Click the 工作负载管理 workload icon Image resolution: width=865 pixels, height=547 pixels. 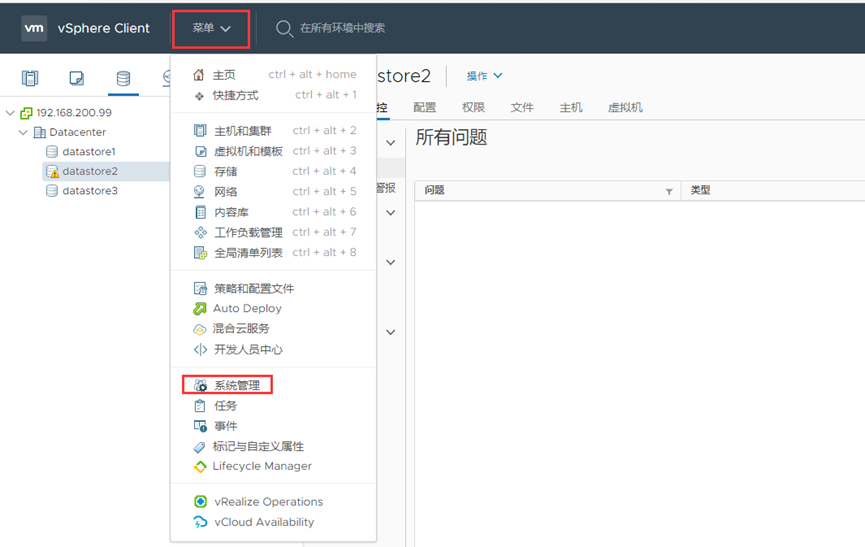[x=200, y=232]
